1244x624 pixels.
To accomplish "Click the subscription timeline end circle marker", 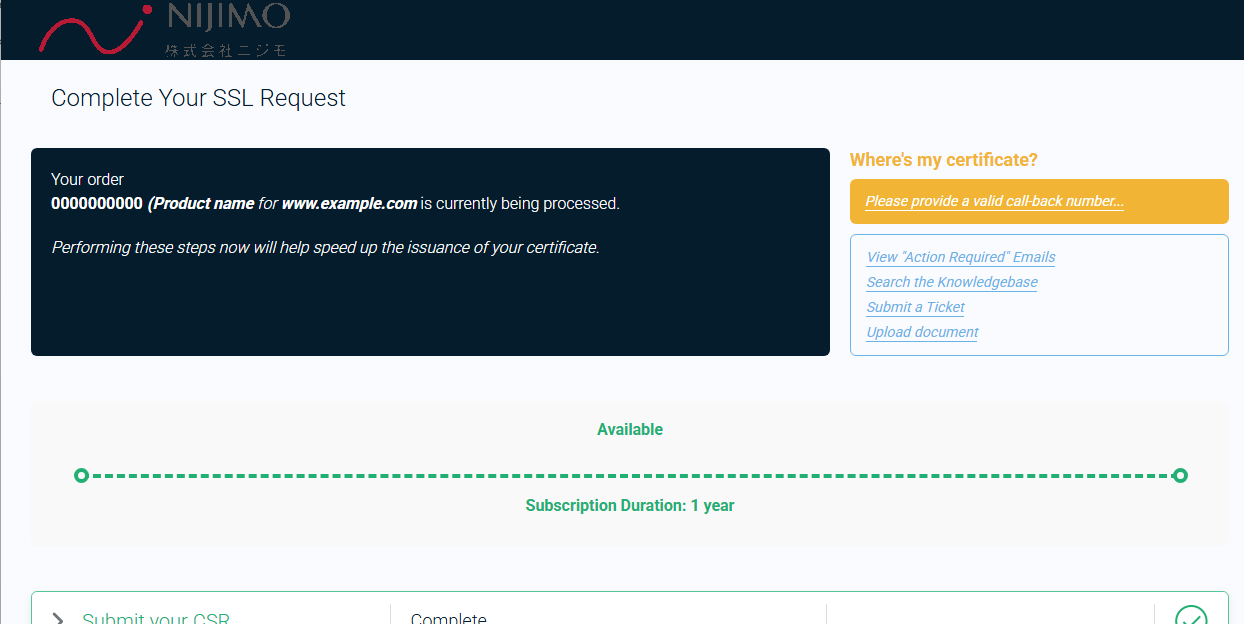I will 1180,475.
